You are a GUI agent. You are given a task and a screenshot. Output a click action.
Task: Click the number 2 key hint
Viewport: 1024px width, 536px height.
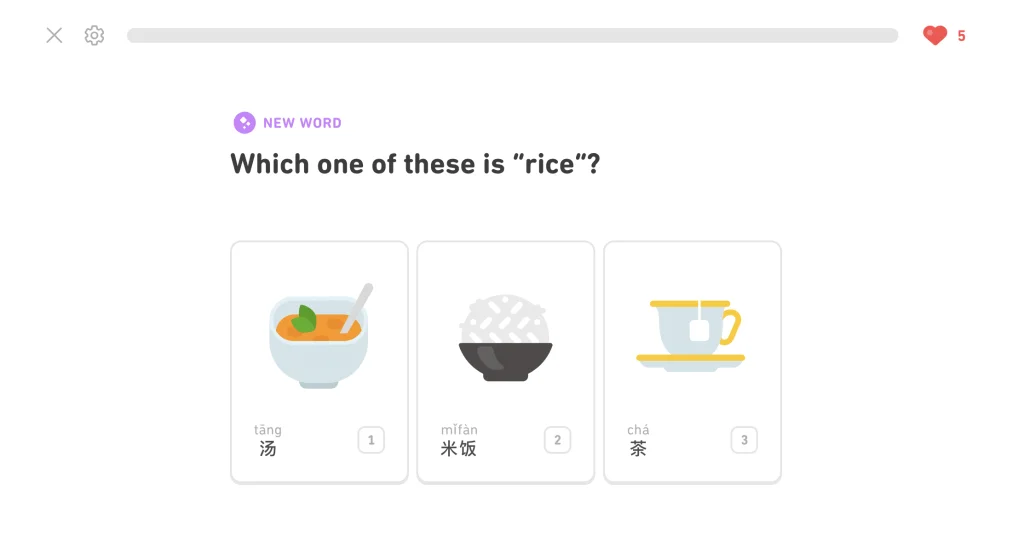(557, 440)
